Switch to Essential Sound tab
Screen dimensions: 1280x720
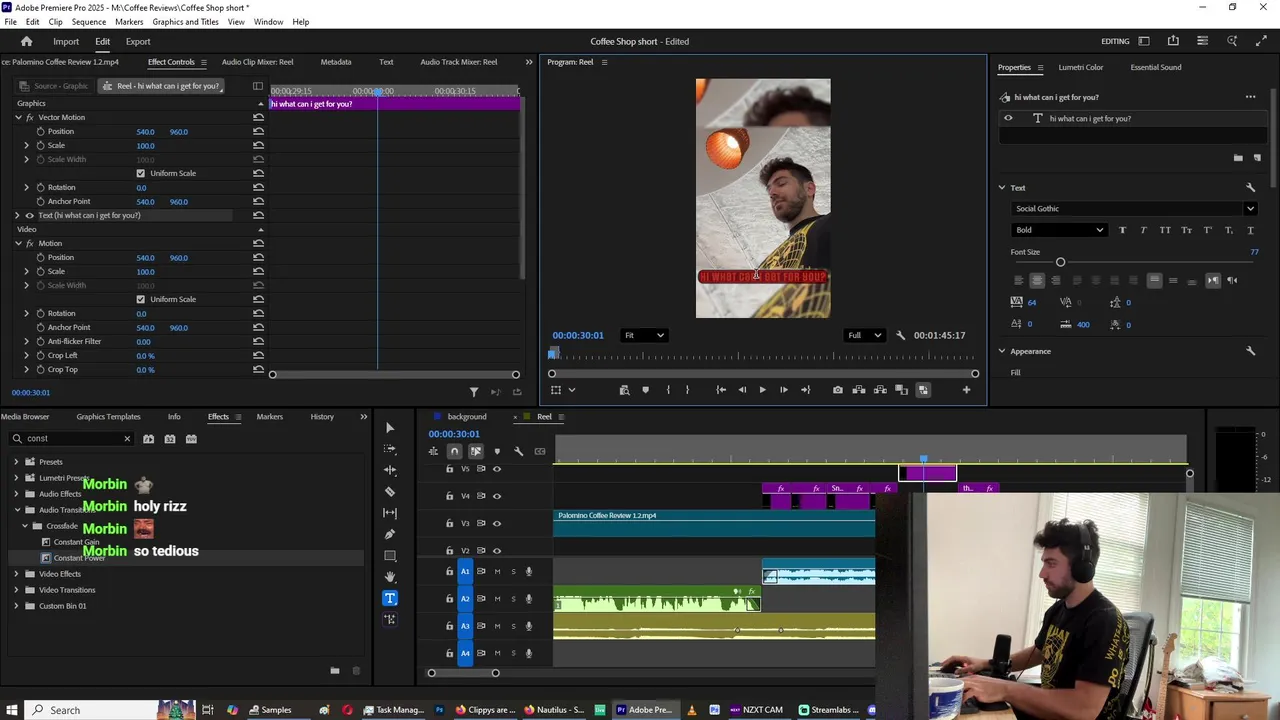[1156, 67]
